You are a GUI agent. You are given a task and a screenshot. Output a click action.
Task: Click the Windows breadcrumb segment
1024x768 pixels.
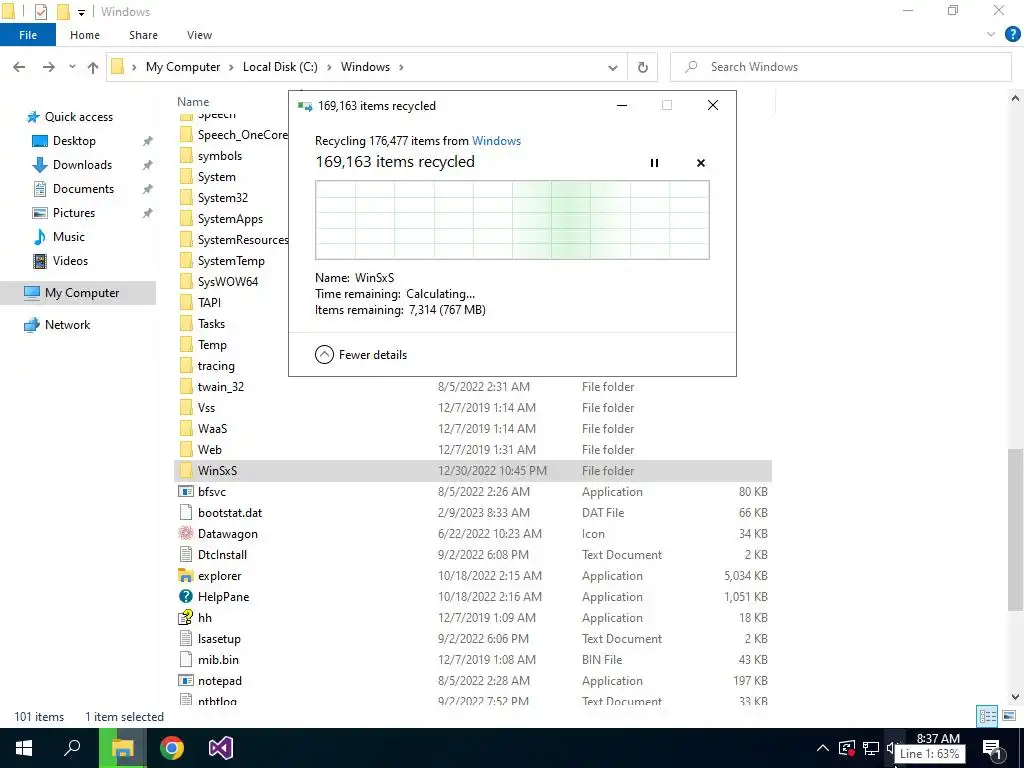(365, 67)
